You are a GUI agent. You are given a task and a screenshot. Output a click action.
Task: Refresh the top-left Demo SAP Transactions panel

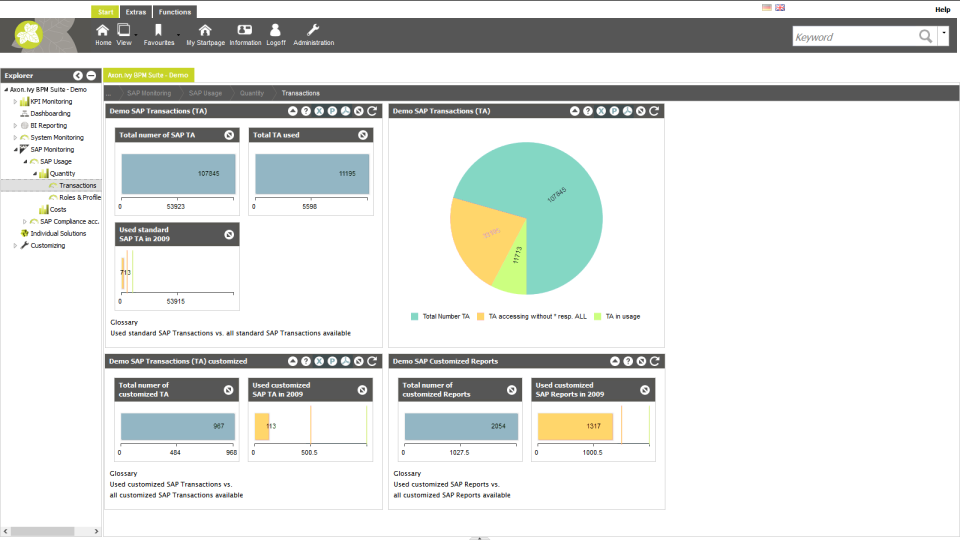(x=372, y=111)
